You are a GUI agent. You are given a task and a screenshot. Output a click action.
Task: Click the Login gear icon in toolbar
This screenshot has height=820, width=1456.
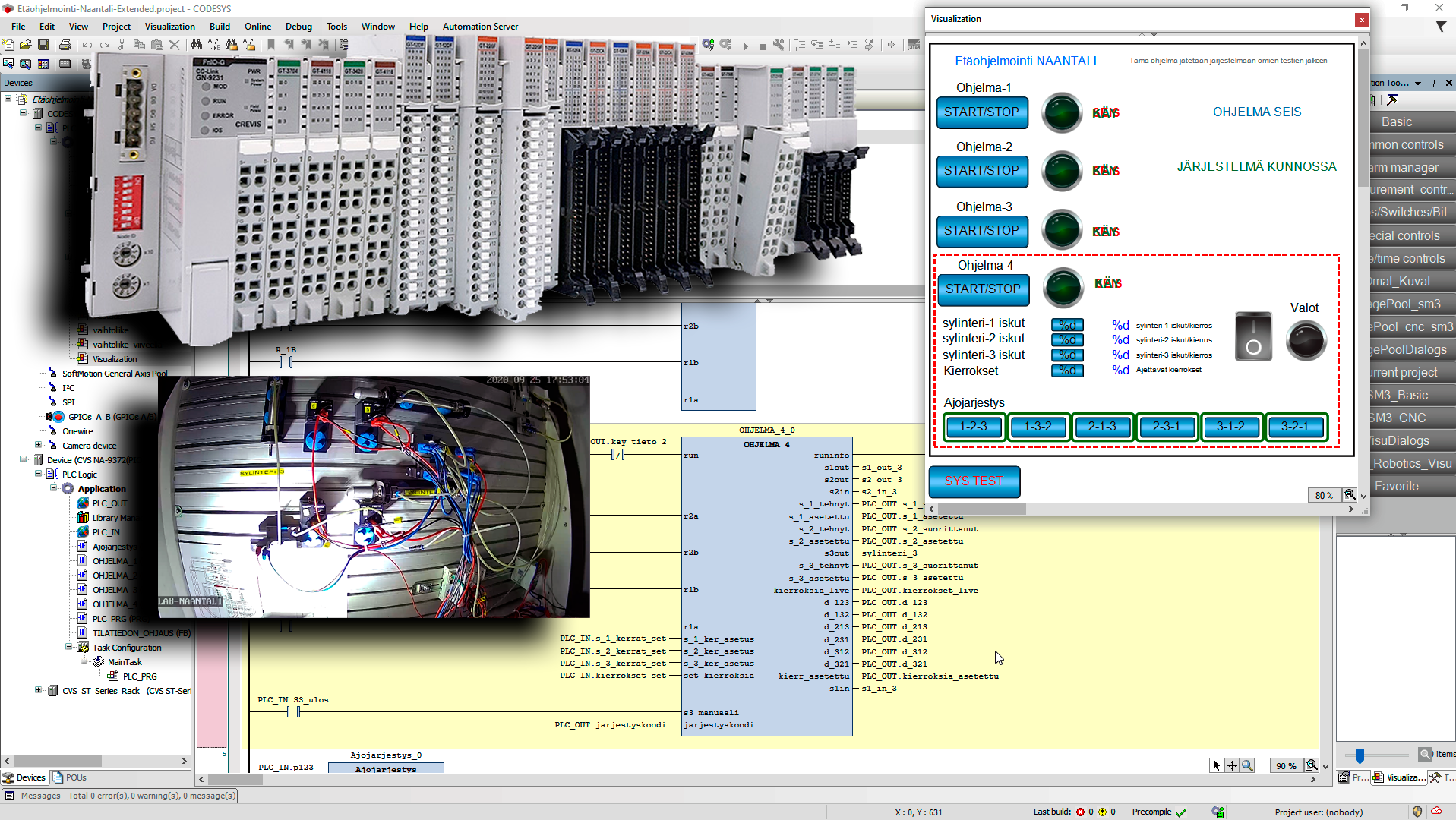coord(708,46)
